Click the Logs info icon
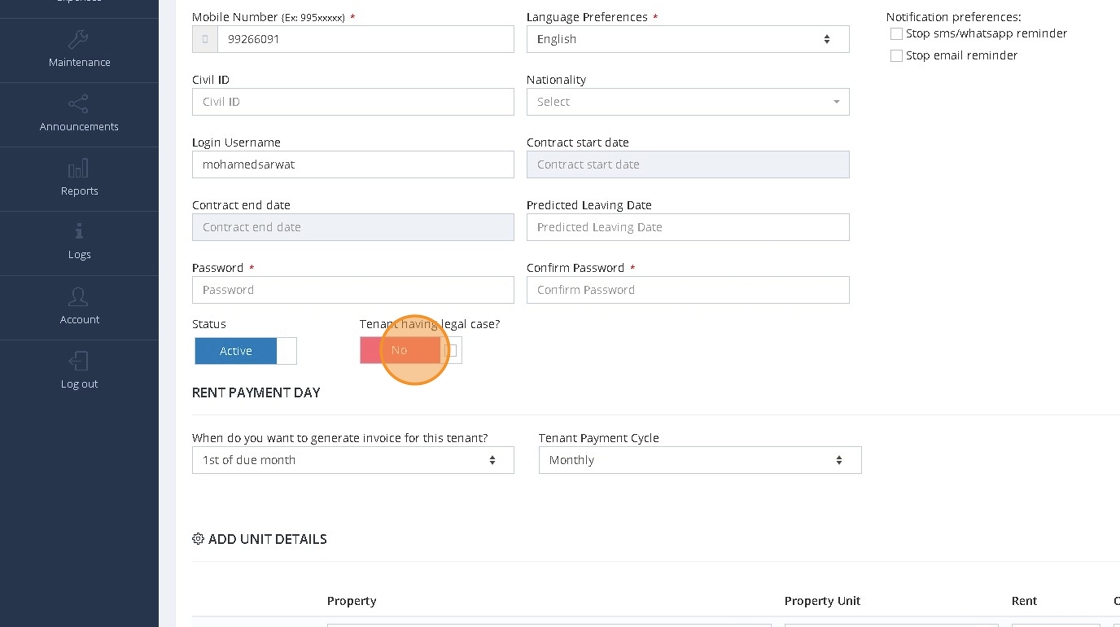The width and height of the screenshot is (1120, 627). pyautogui.click(x=79, y=232)
